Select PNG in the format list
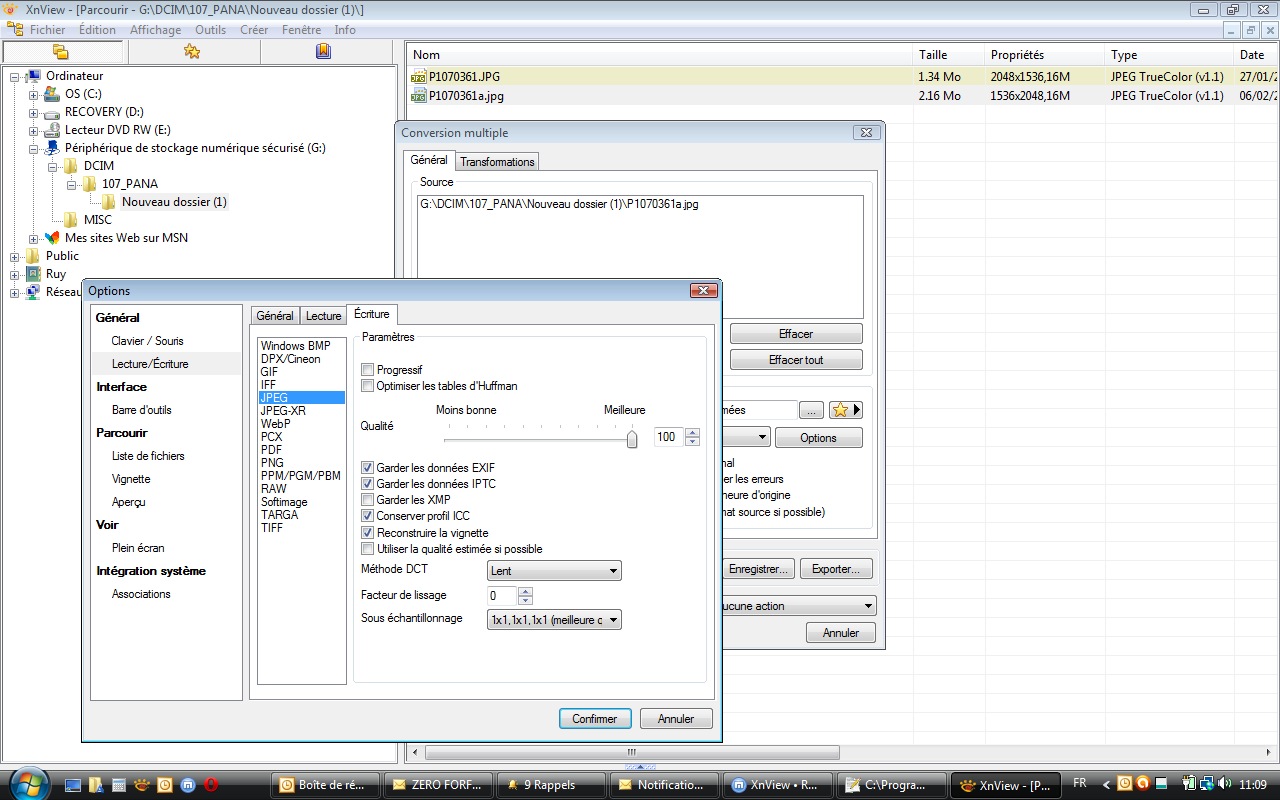The height and width of the screenshot is (800, 1280). [x=272, y=463]
